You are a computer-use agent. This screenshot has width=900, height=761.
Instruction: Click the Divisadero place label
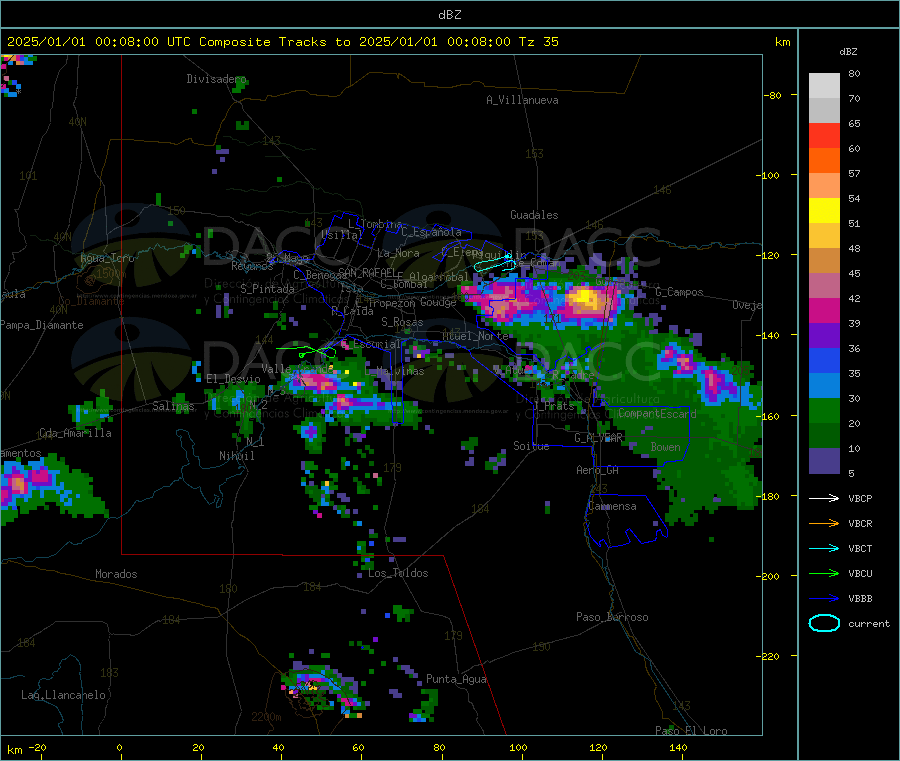tap(216, 79)
